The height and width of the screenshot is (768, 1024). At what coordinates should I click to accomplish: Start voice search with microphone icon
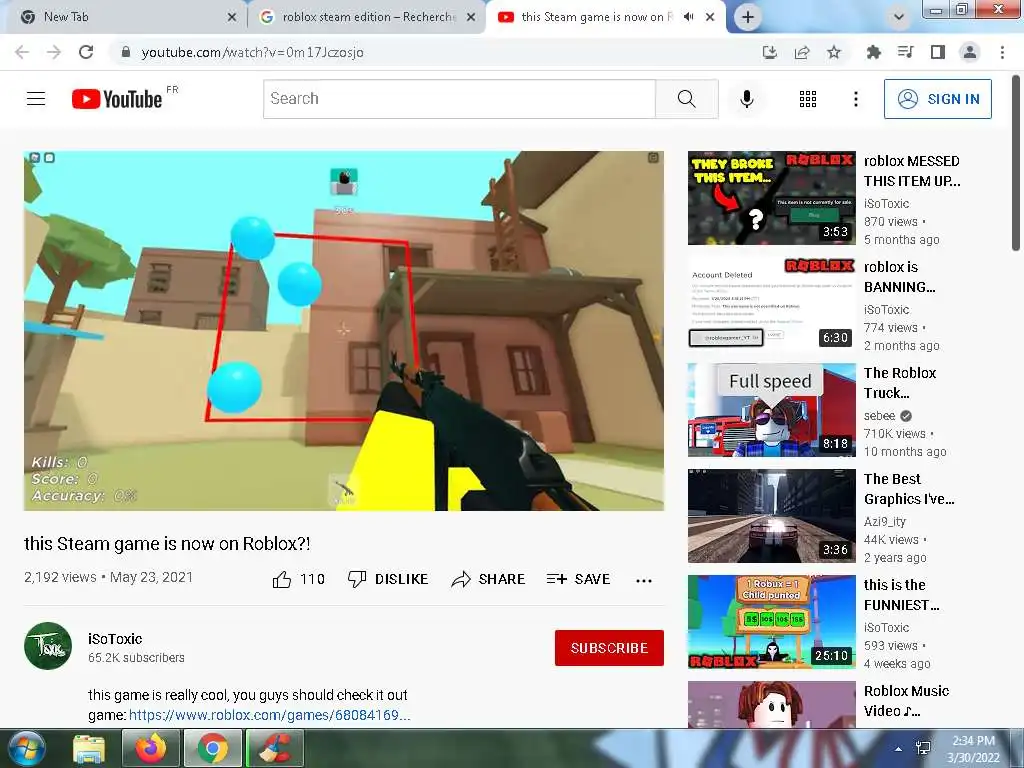(746, 99)
